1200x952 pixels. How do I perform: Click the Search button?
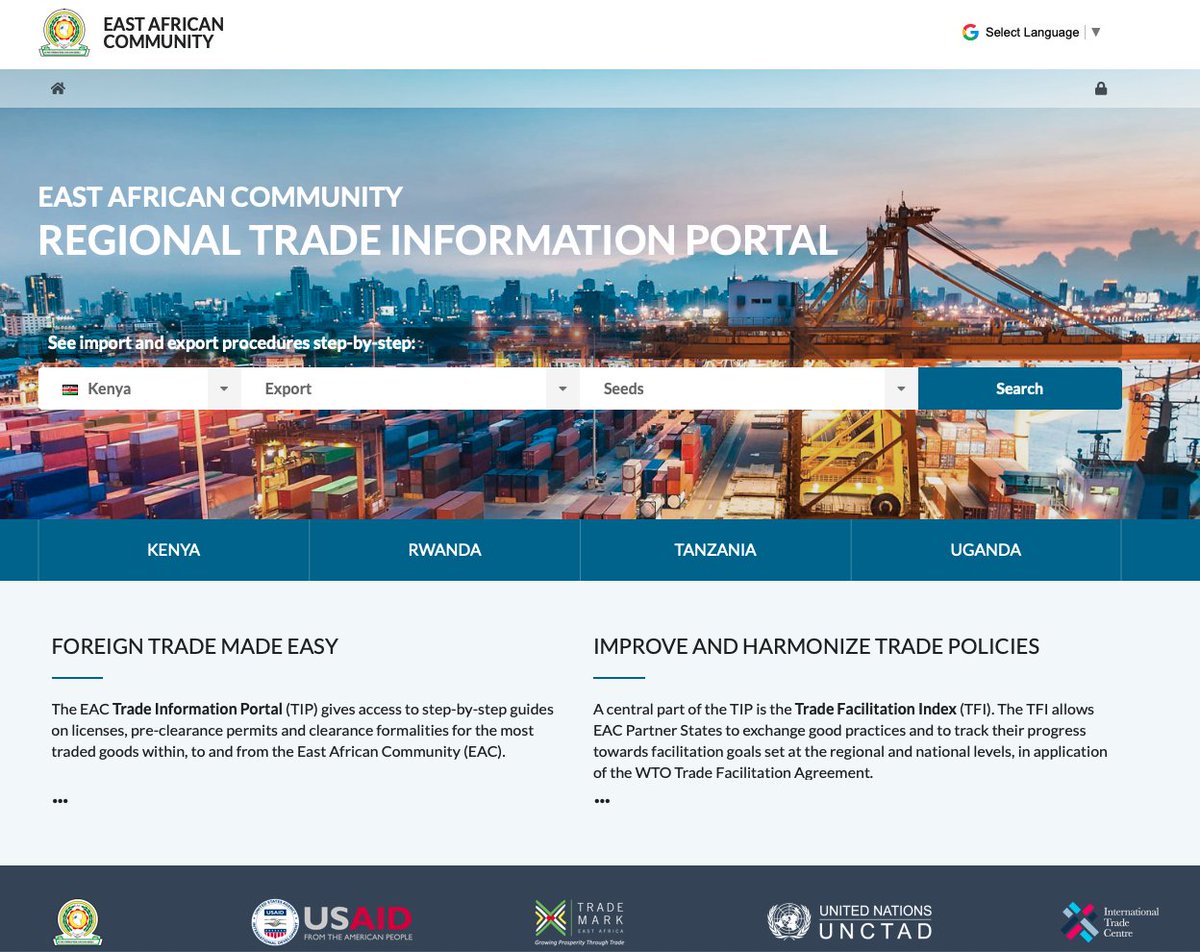point(1019,388)
